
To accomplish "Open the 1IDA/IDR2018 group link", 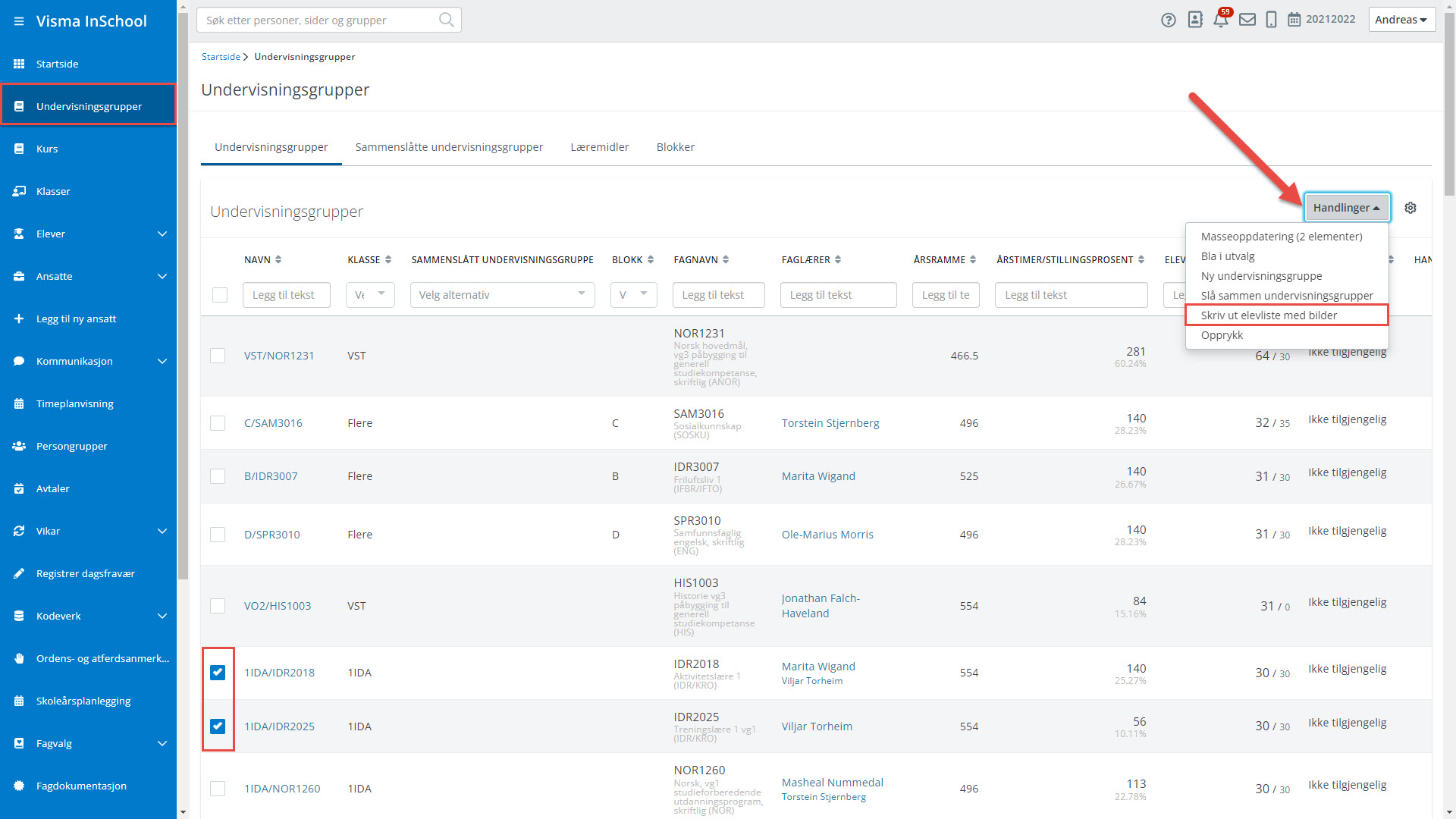I will tap(279, 673).
